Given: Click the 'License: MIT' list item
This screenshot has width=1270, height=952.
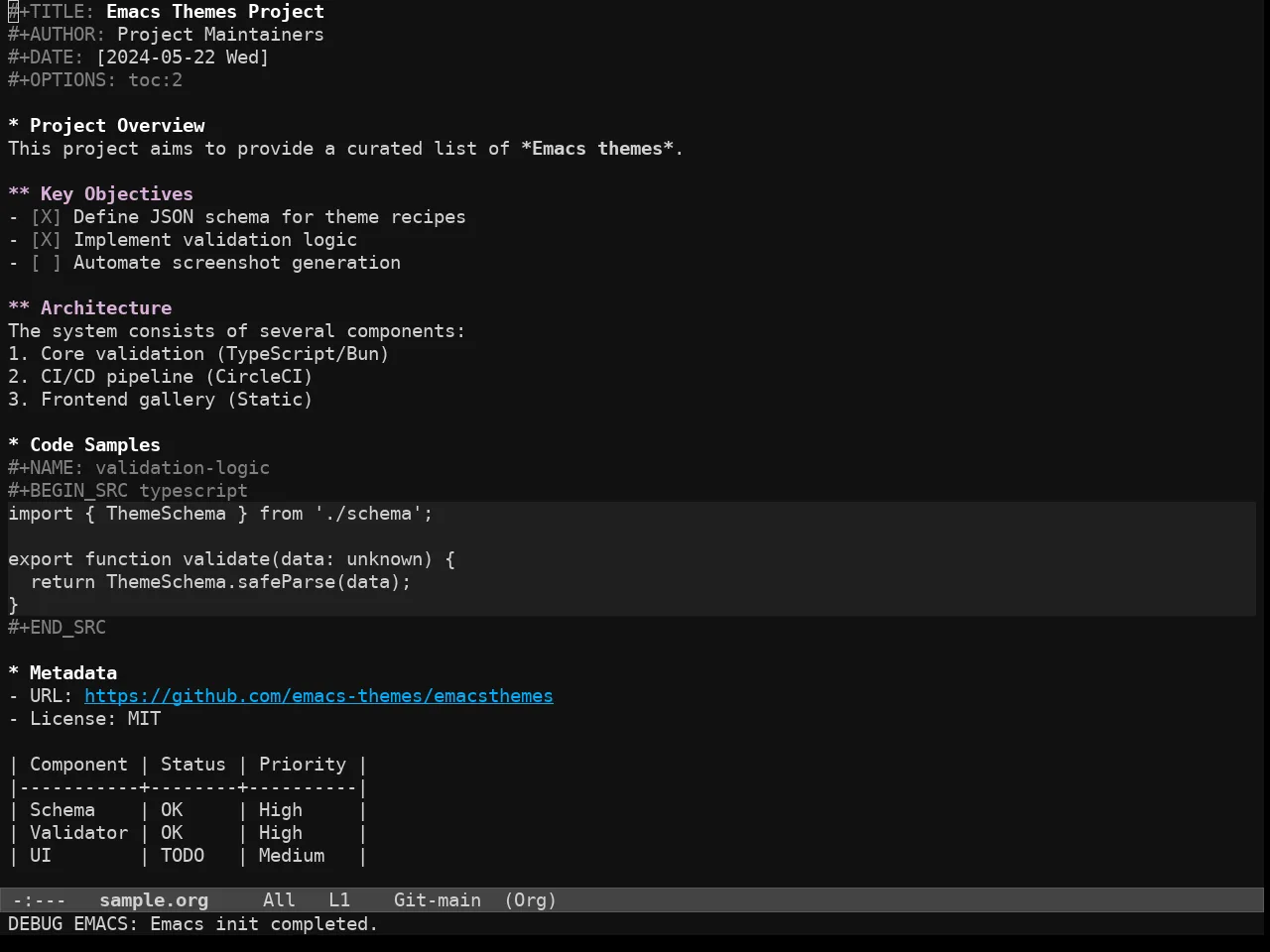Looking at the screenshot, I should [95, 719].
